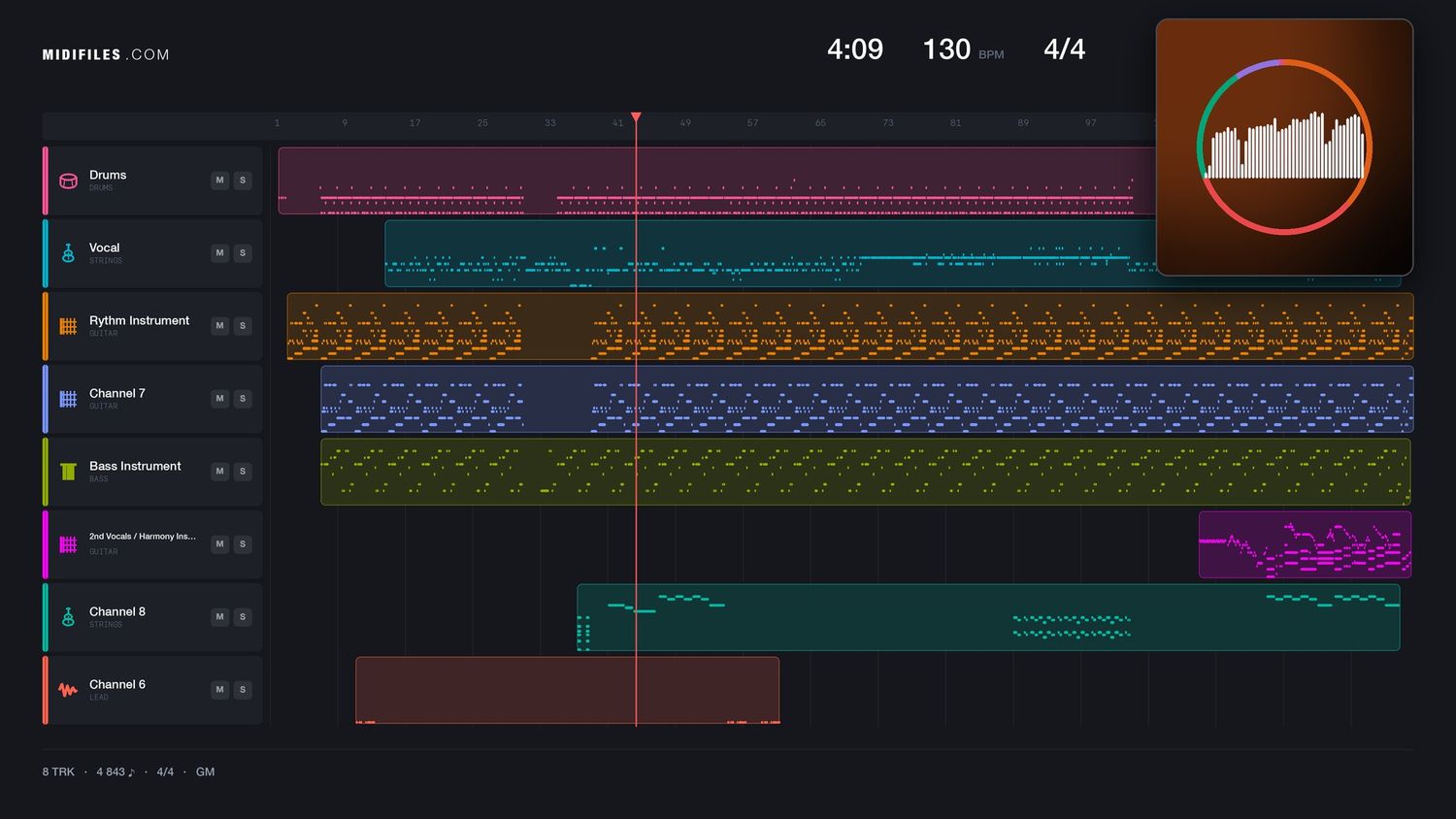Mute the Channel 7 track
The width and height of the screenshot is (1456, 819).
[x=219, y=399]
